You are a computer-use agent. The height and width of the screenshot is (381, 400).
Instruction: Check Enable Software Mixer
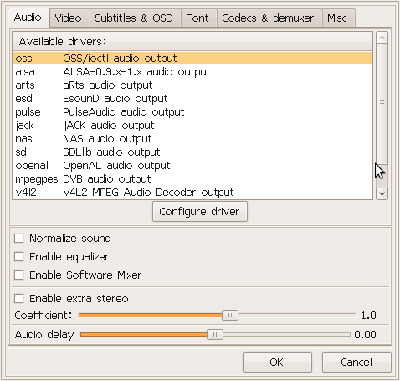click(x=19, y=275)
